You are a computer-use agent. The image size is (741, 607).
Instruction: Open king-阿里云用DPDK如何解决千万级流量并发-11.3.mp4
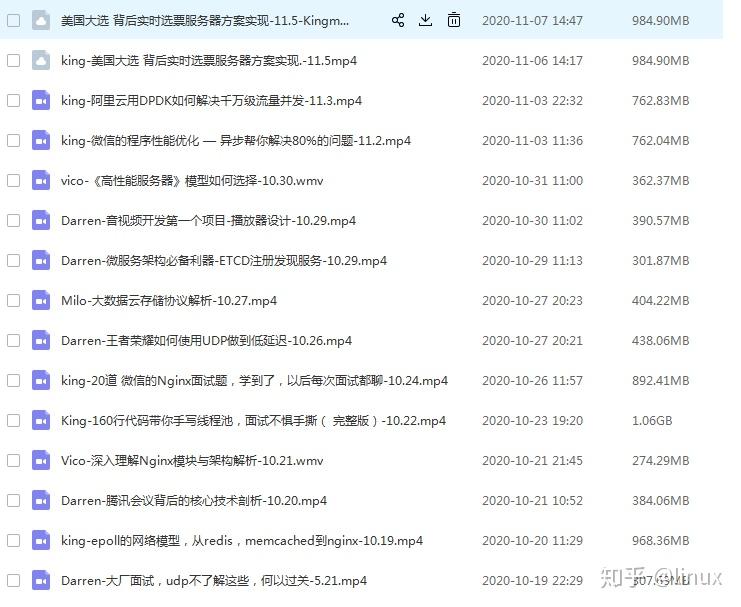tap(211, 101)
